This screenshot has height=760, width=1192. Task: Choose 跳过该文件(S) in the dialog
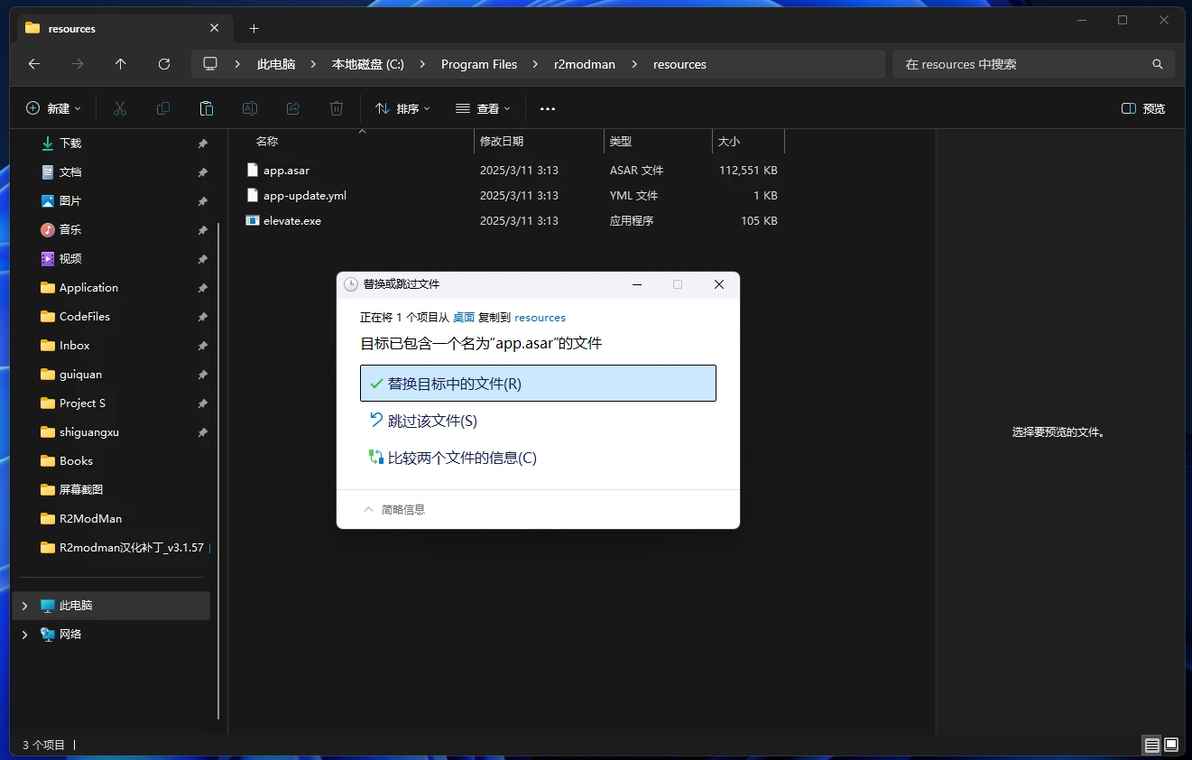click(x=432, y=421)
